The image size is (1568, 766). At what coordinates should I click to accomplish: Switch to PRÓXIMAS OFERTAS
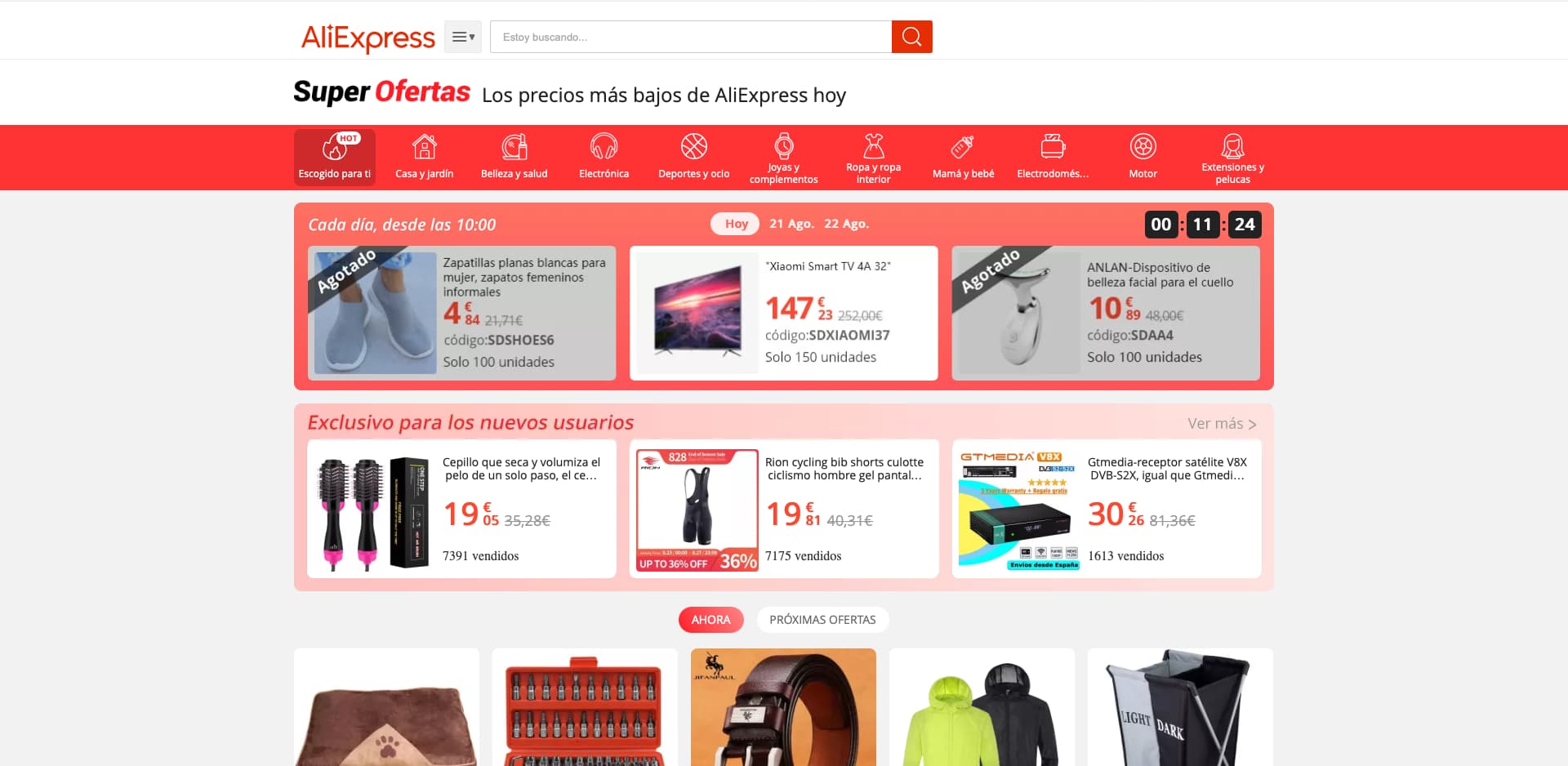click(822, 620)
